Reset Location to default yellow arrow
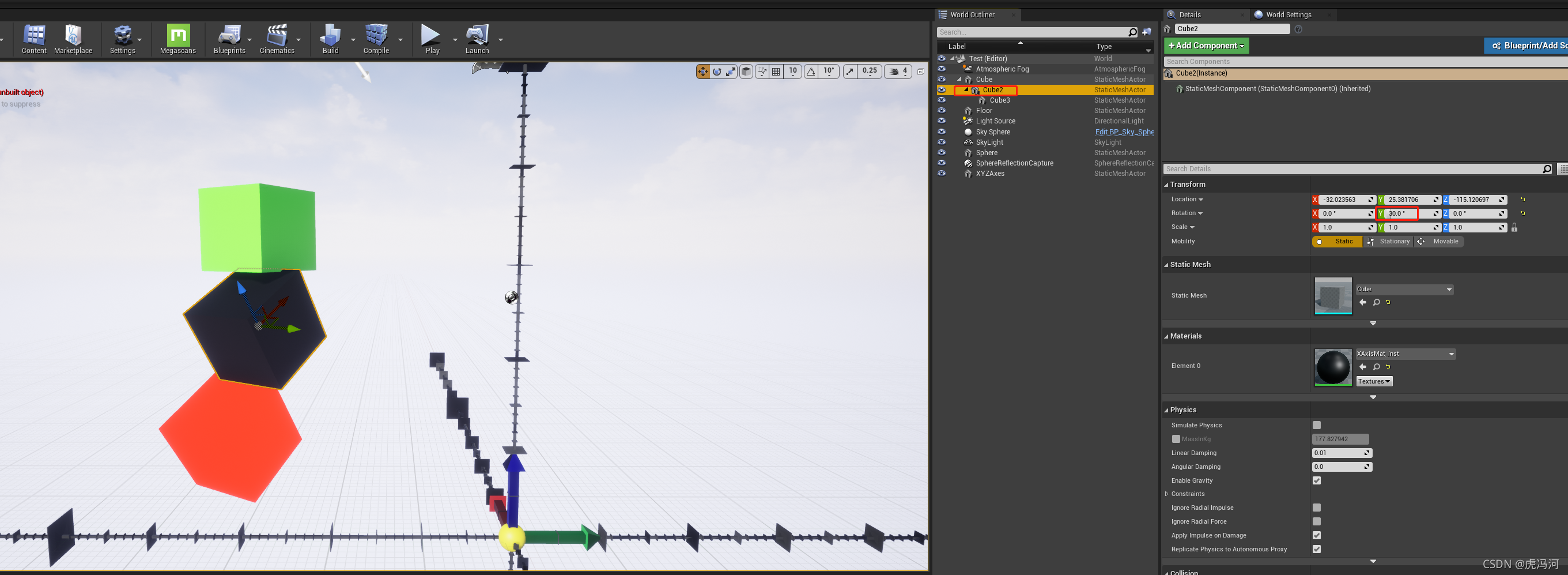 coord(1523,200)
